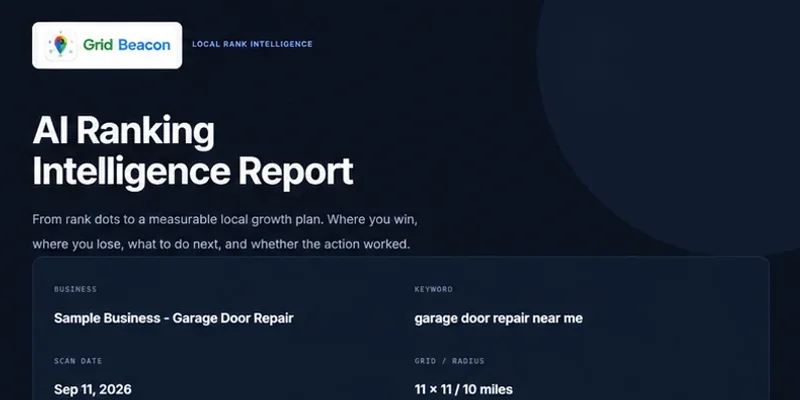Select 'garage door repair near me' keyword value
Image resolution: width=800 pixels, height=400 pixels.
click(498, 318)
